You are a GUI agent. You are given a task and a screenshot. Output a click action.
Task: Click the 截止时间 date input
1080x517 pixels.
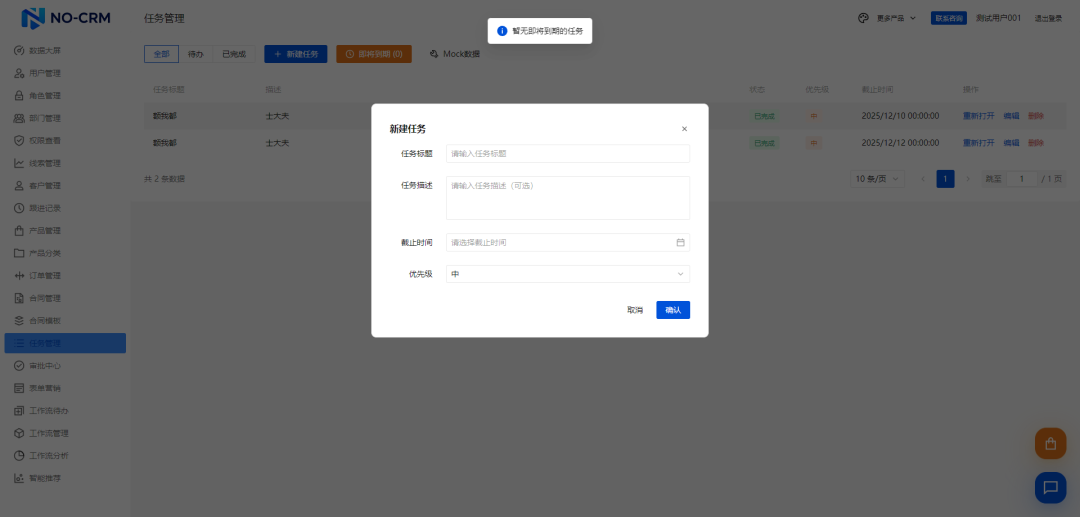568,242
